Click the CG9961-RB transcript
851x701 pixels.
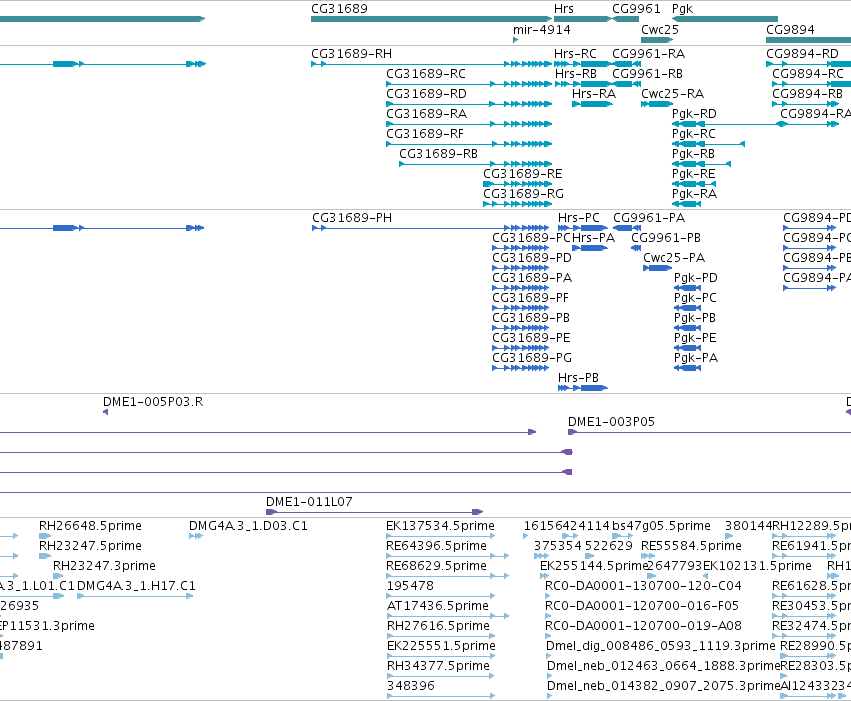(625, 84)
